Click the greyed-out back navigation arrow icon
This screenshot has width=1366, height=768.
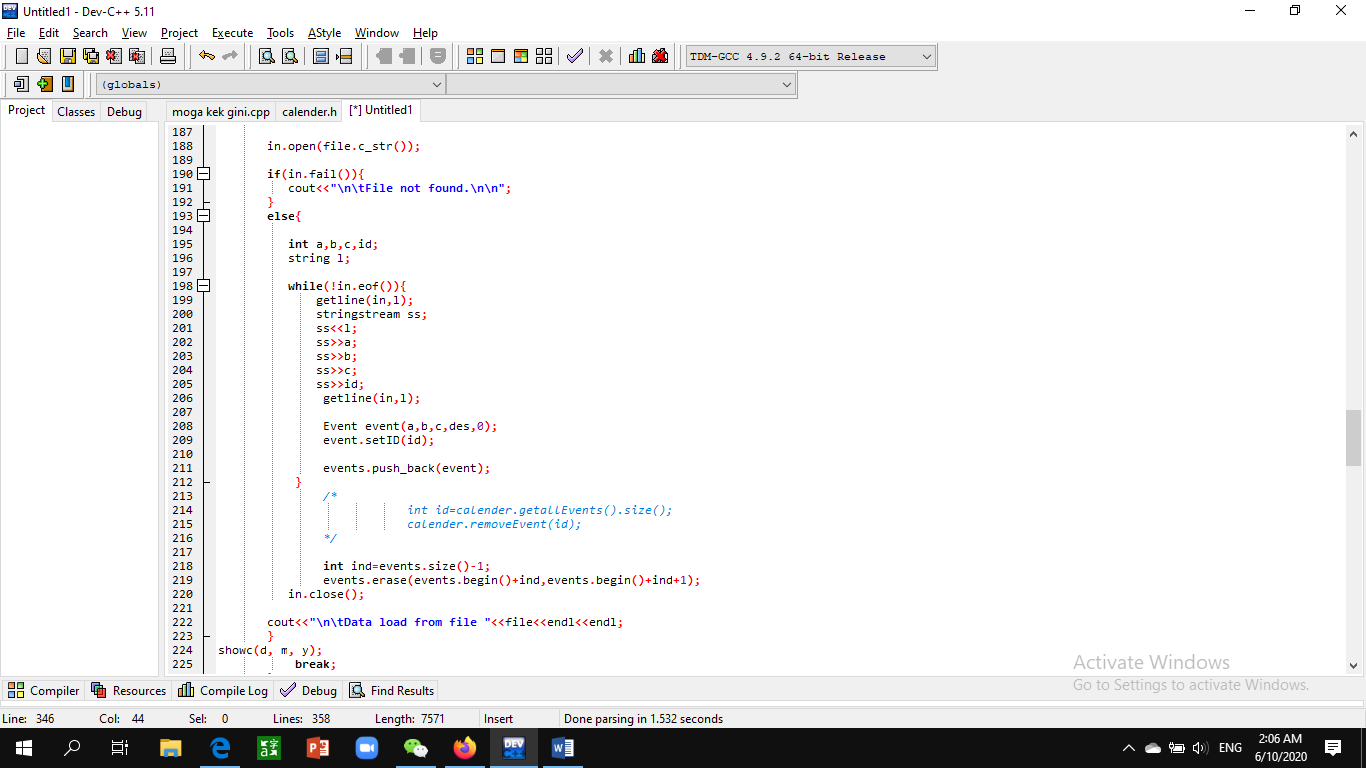[x=384, y=56]
